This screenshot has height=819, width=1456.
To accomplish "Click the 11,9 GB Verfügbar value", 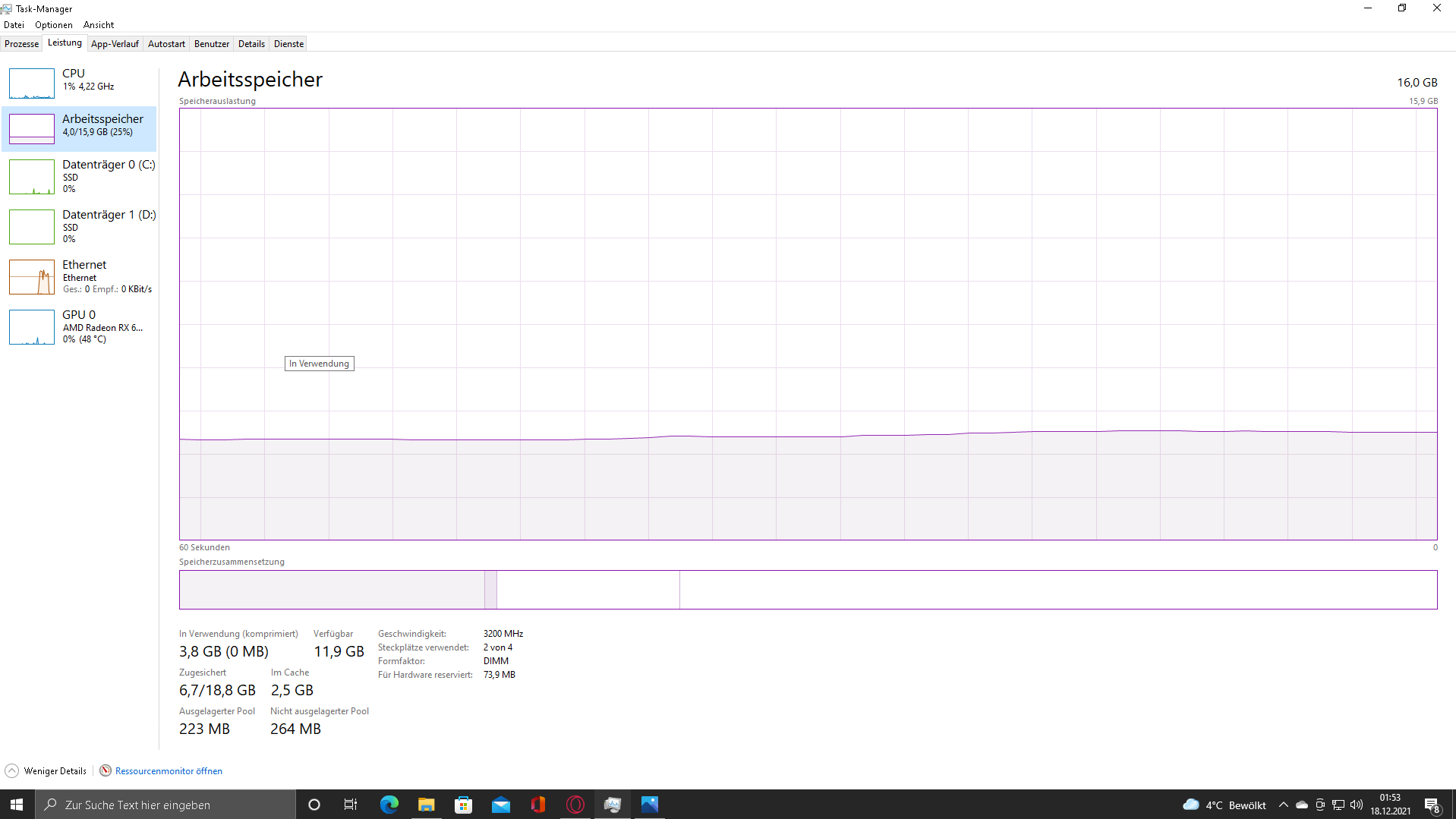I will click(x=339, y=651).
